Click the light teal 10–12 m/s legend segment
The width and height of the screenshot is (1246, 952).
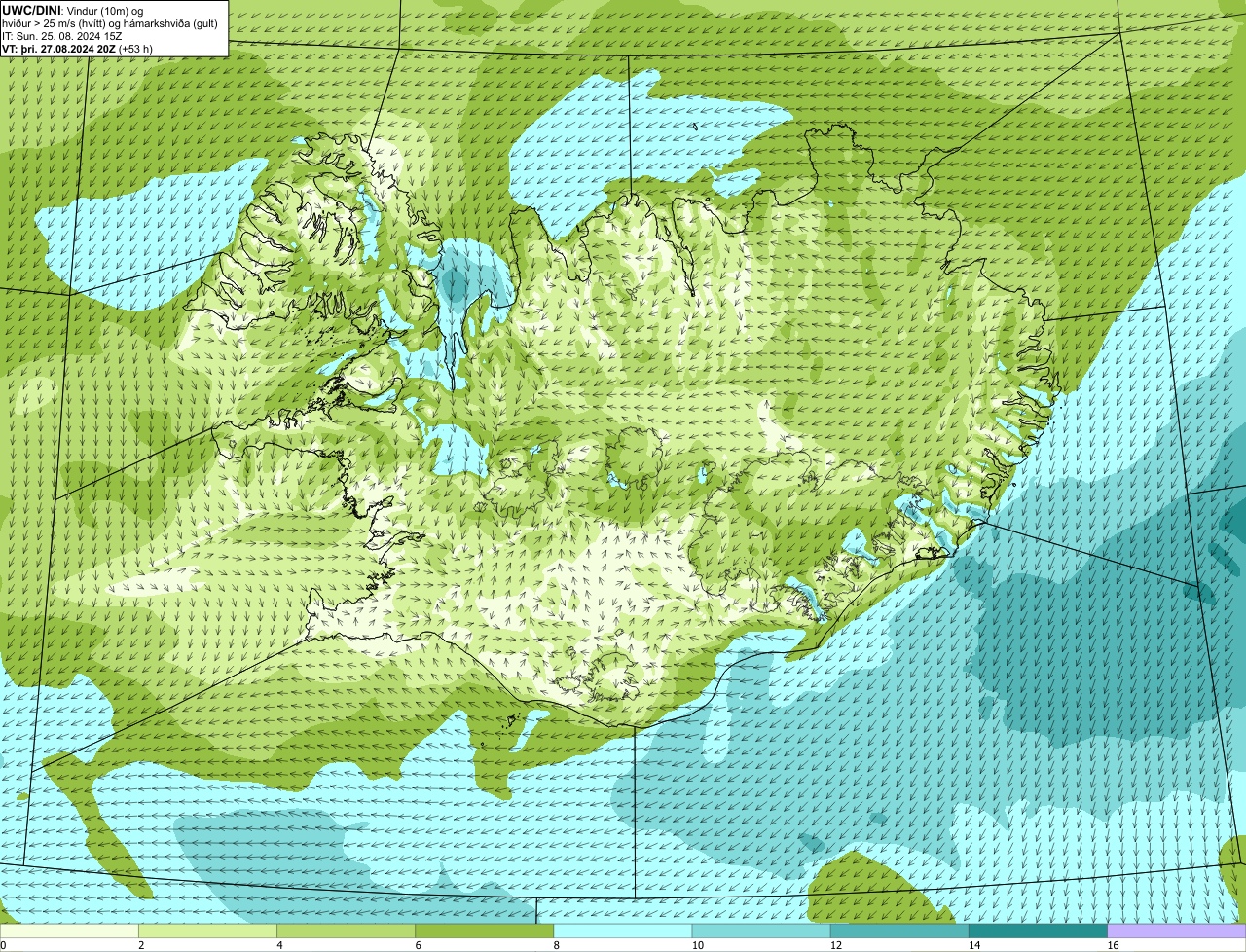(761, 931)
